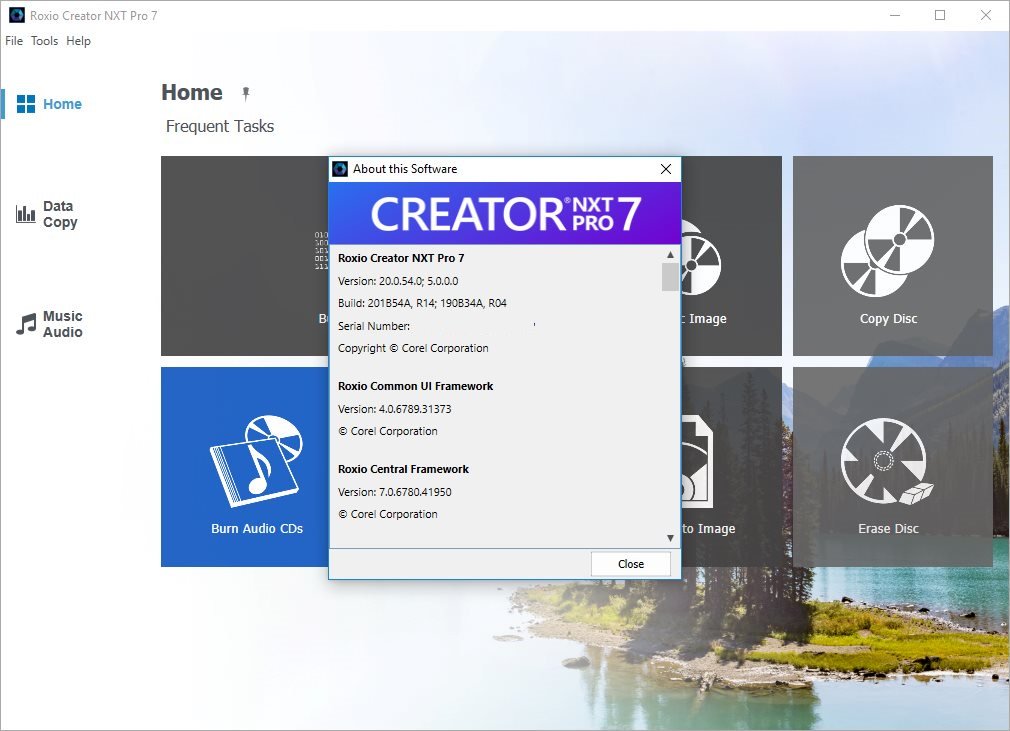1010x731 pixels.
Task: Open the Music Audio sidebar section
Action: coord(49,324)
